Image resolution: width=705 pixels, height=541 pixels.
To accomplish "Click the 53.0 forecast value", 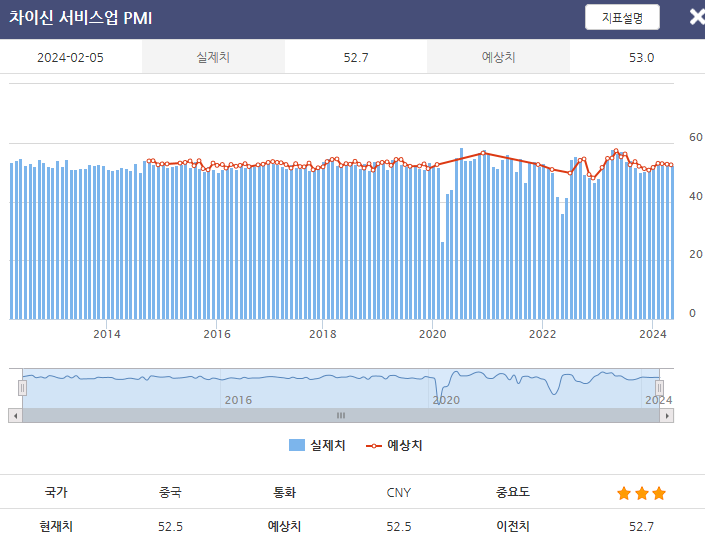I will coord(641,57).
